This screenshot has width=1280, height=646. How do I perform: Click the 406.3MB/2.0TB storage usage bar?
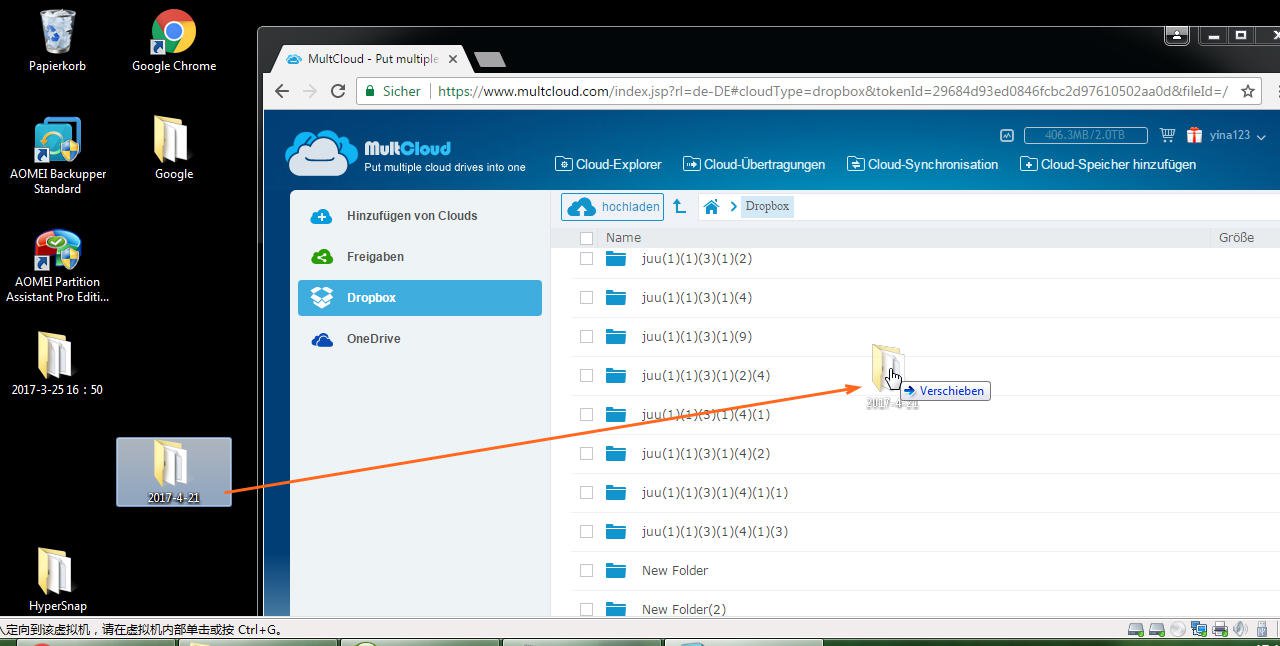coord(1084,135)
